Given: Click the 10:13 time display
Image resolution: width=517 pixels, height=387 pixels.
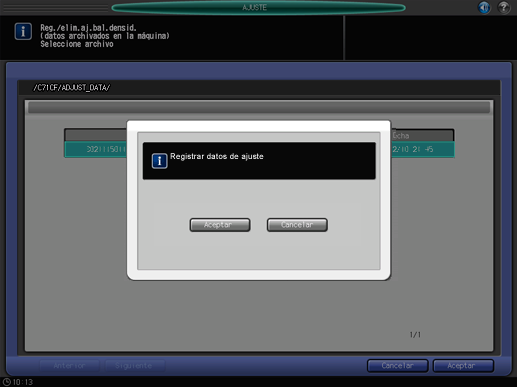Looking at the screenshot, I should 23,382.
